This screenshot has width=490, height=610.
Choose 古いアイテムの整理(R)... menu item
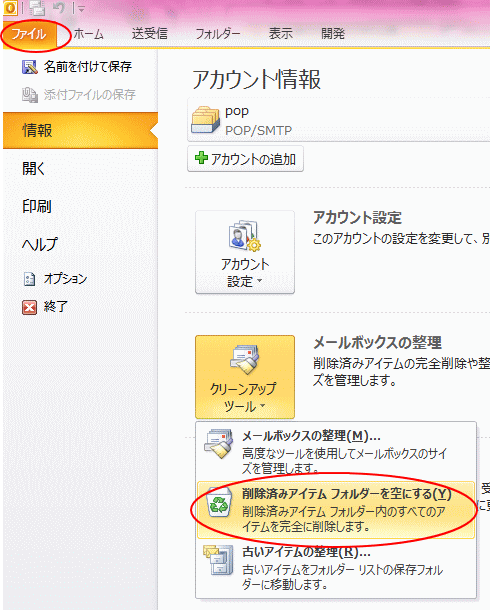336,568
